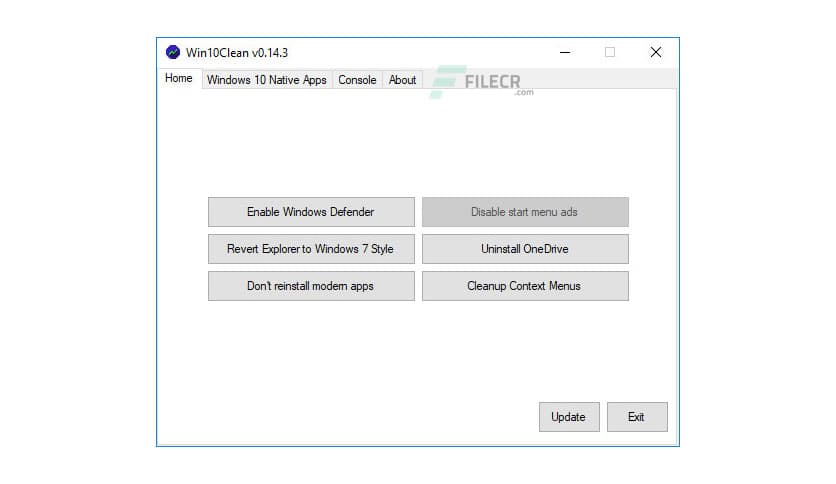This screenshot has height=484, width=836.
Task: Switch to the Console tab
Action: 357,80
